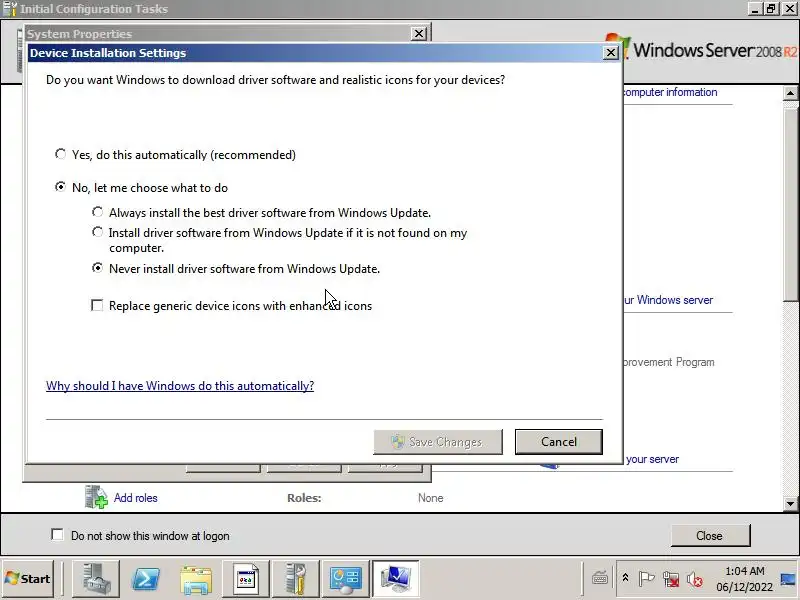Click the Add roles link

click(135, 498)
